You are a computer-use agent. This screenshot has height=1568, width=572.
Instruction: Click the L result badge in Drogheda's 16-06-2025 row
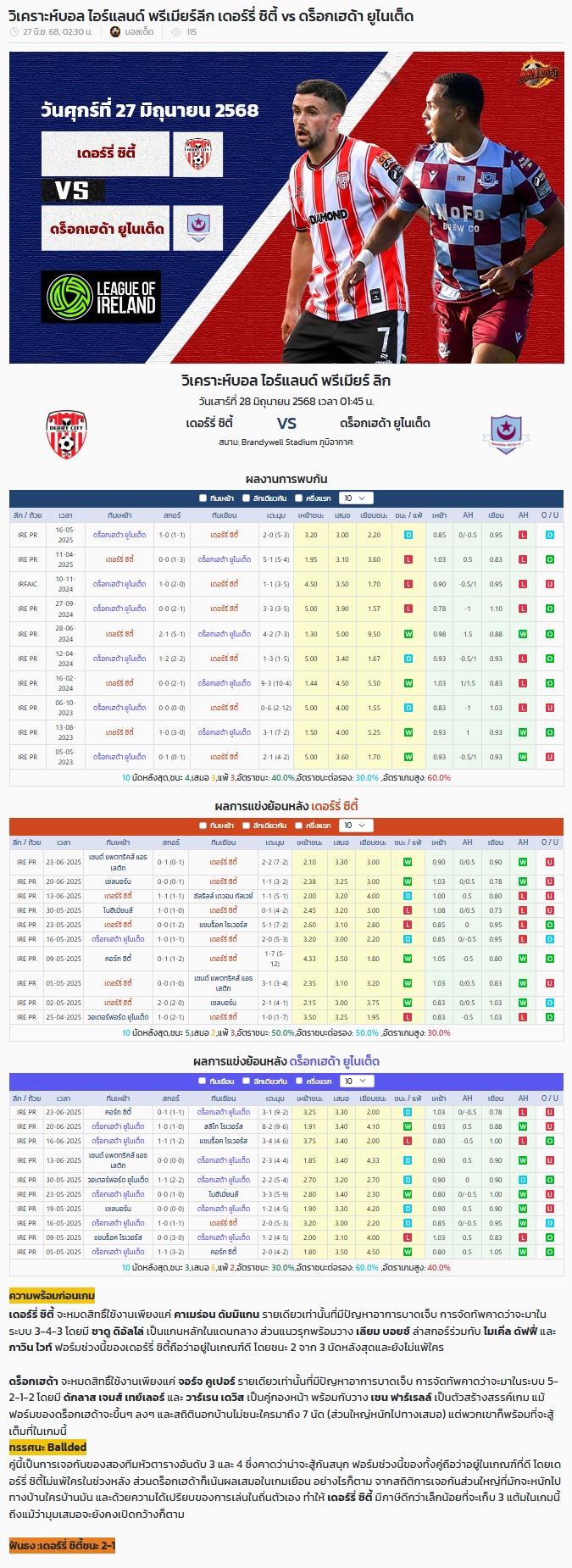(x=408, y=1141)
